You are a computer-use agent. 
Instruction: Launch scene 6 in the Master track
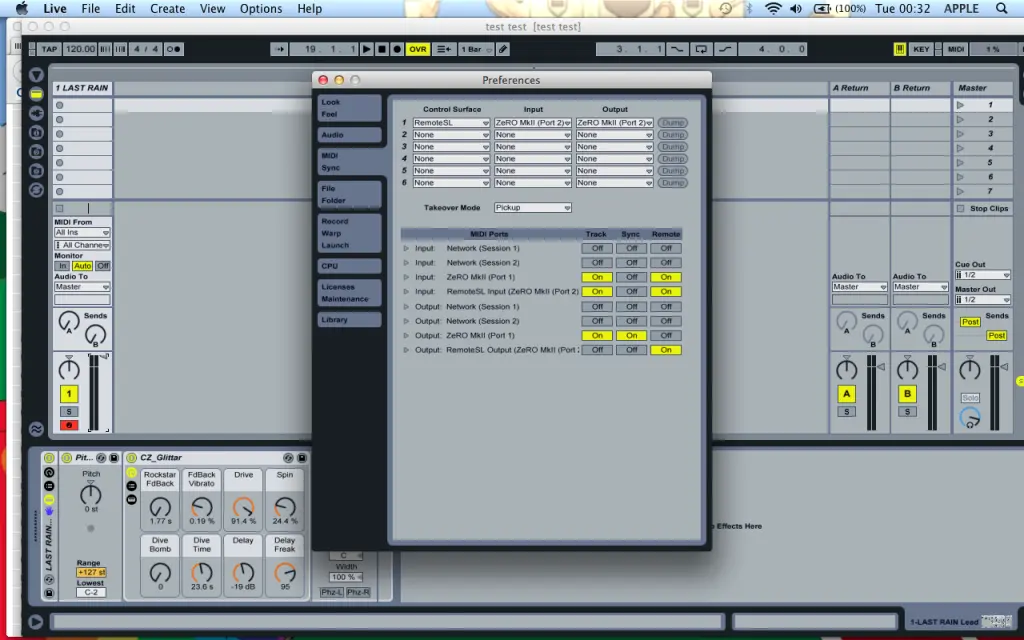coord(960,177)
